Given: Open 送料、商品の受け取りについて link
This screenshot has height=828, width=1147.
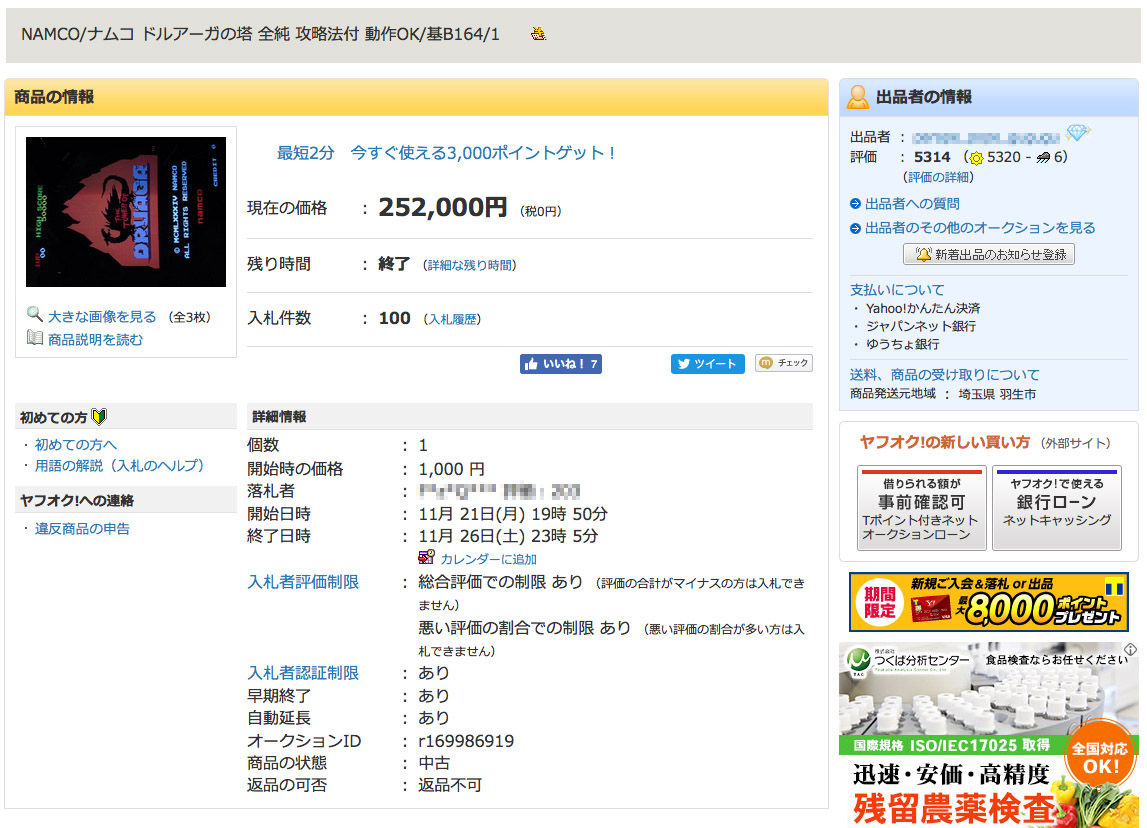Looking at the screenshot, I should click(x=944, y=375).
